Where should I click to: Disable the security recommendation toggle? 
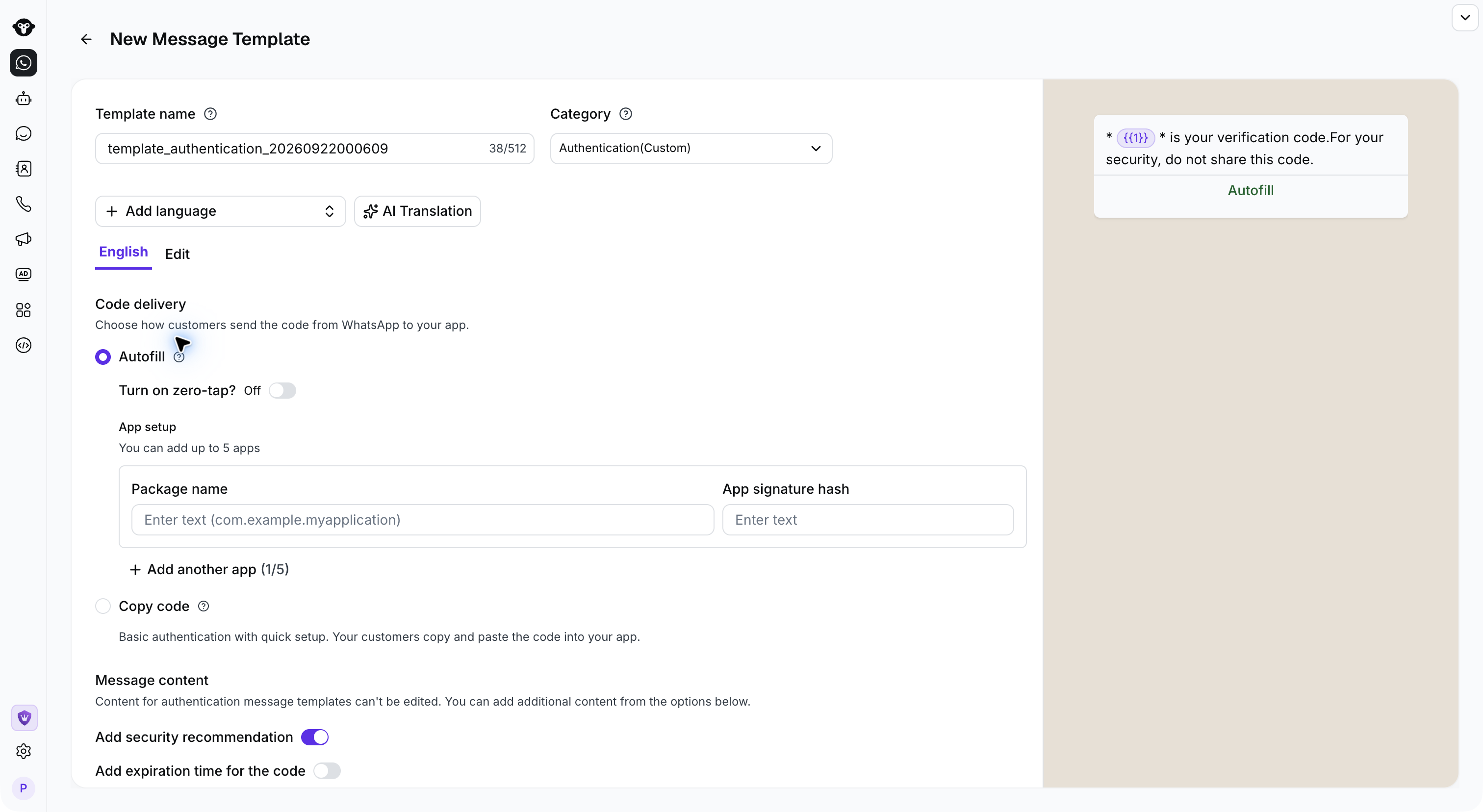tap(315, 737)
